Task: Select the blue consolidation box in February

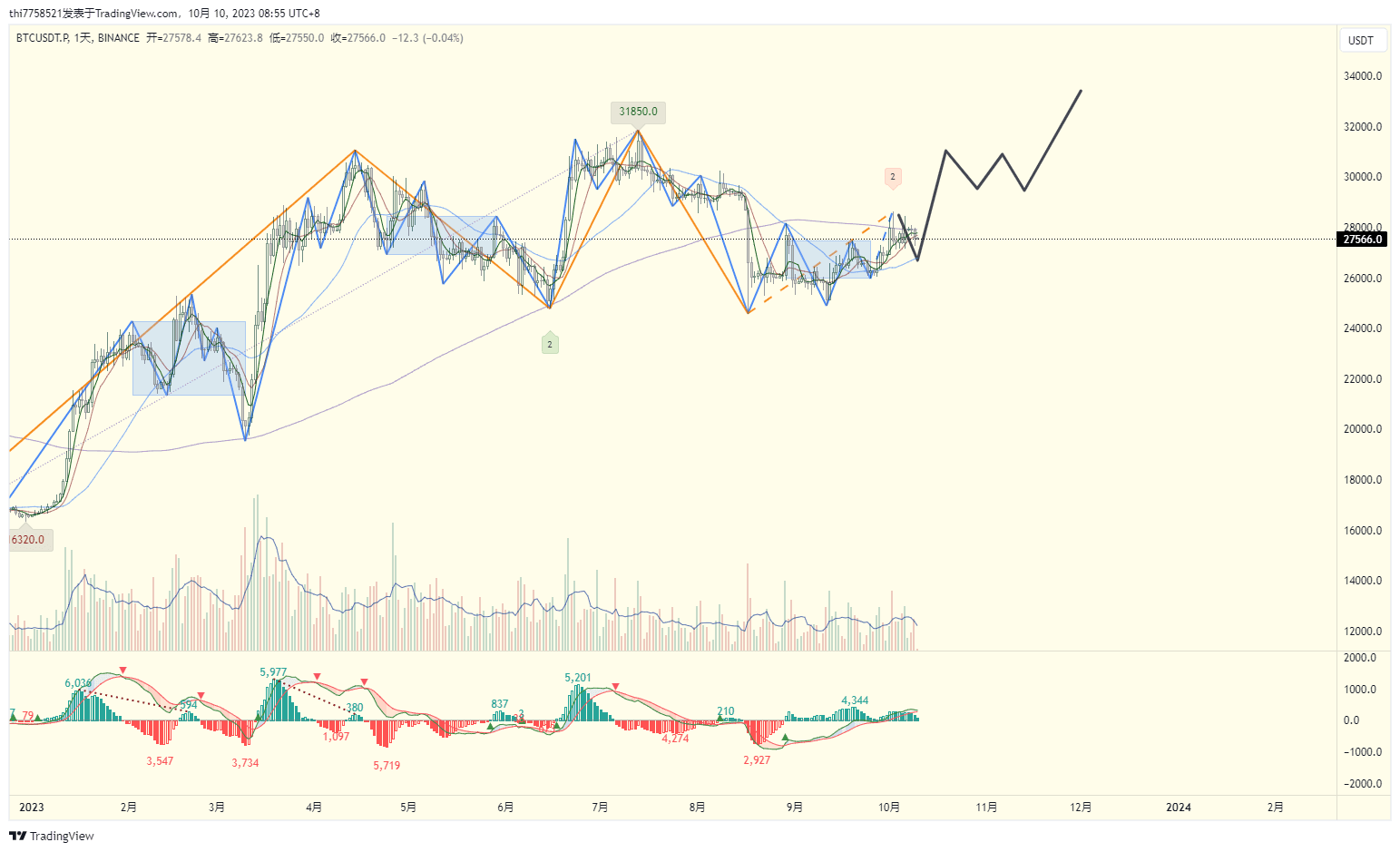Action: 189,358
